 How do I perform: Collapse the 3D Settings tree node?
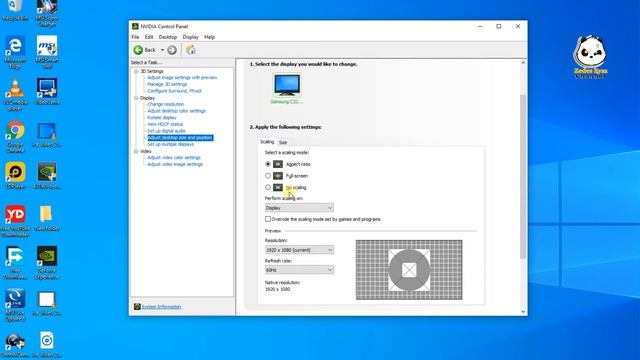pyautogui.click(x=136, y=71)
